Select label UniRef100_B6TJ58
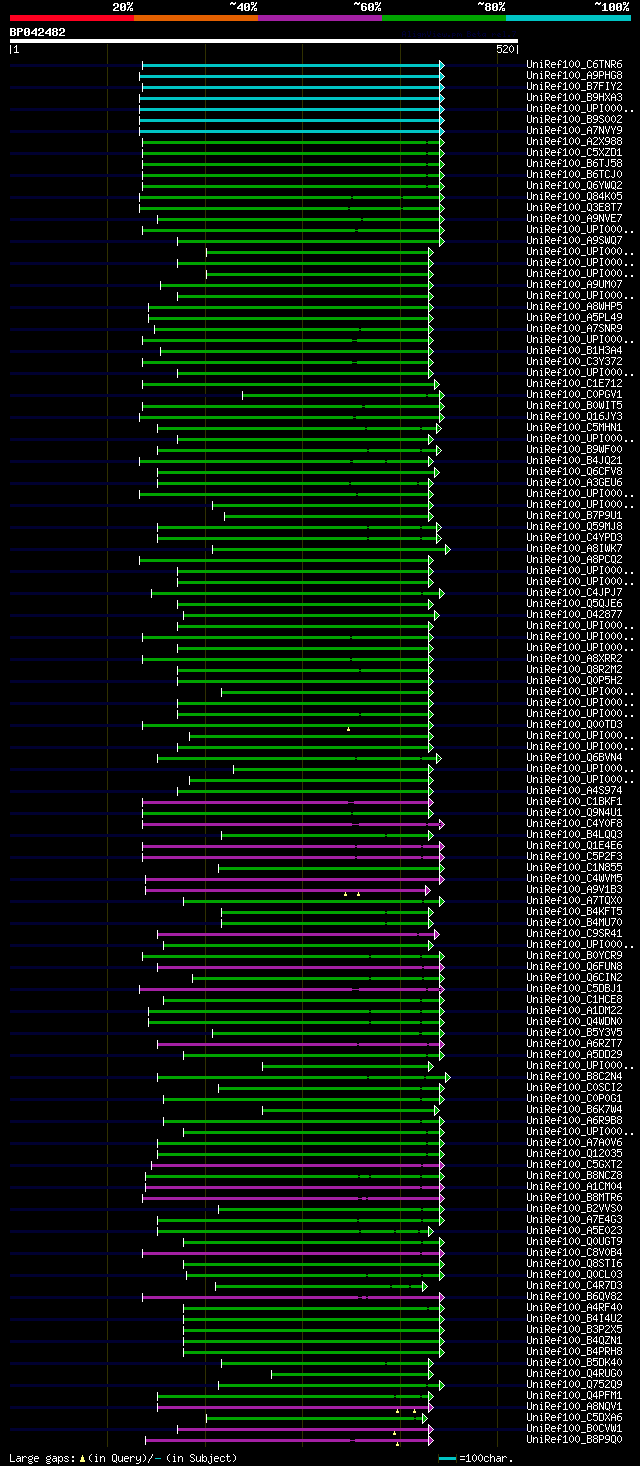The width and height of the screenshot is (640, 1466). click(x=574, y=164)
